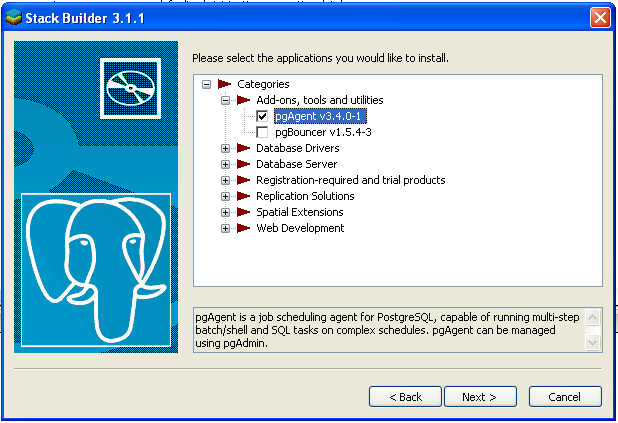Image resolution: width=618 pixels, height=423 pixels.
Task: Expand the Spatial Extensions category
Action: [x=225, y=212]
